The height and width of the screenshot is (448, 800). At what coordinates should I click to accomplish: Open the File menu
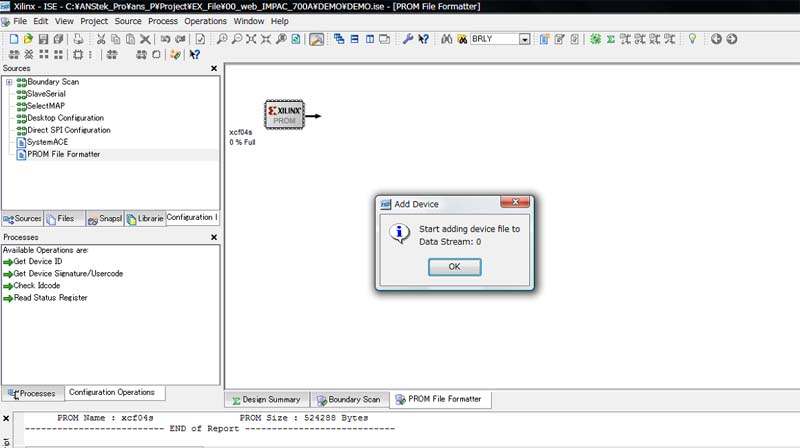coord(20,21)
